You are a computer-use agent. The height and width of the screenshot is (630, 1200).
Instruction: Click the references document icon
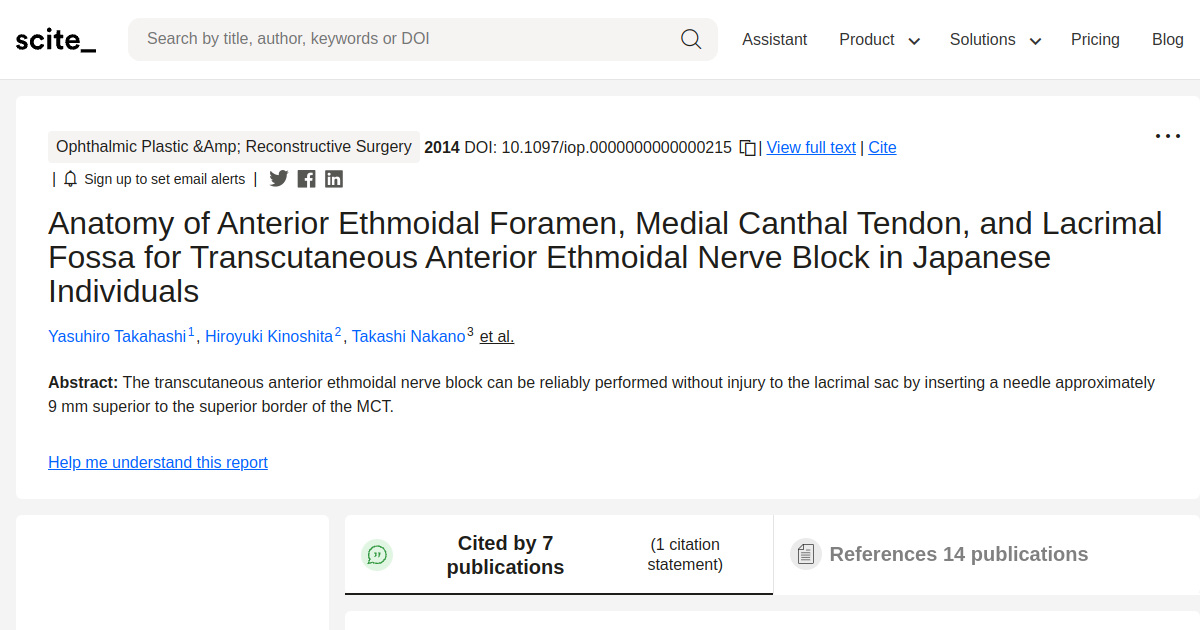[805, 553]
